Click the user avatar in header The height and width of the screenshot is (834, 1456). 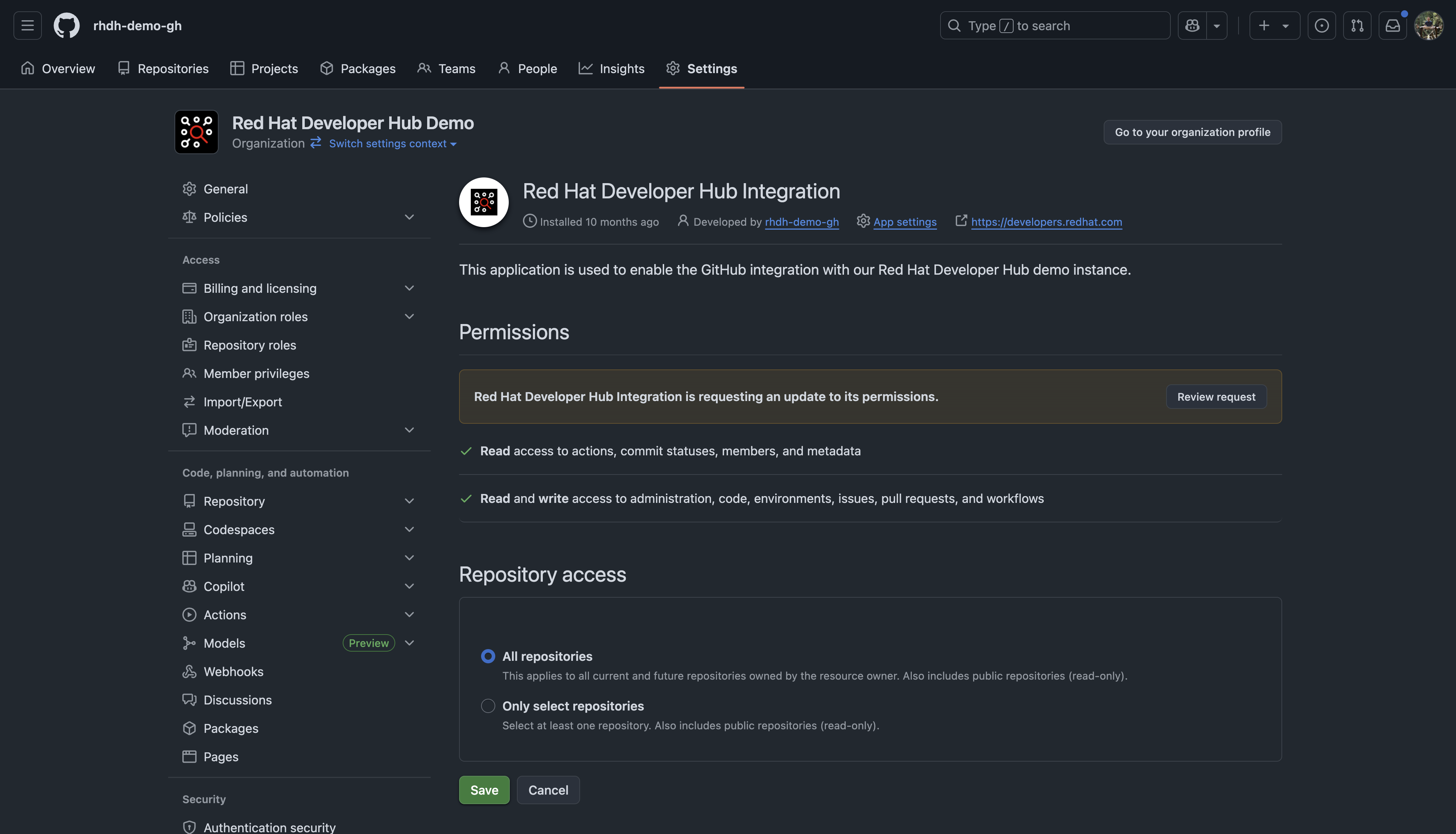click(1429, 26)
